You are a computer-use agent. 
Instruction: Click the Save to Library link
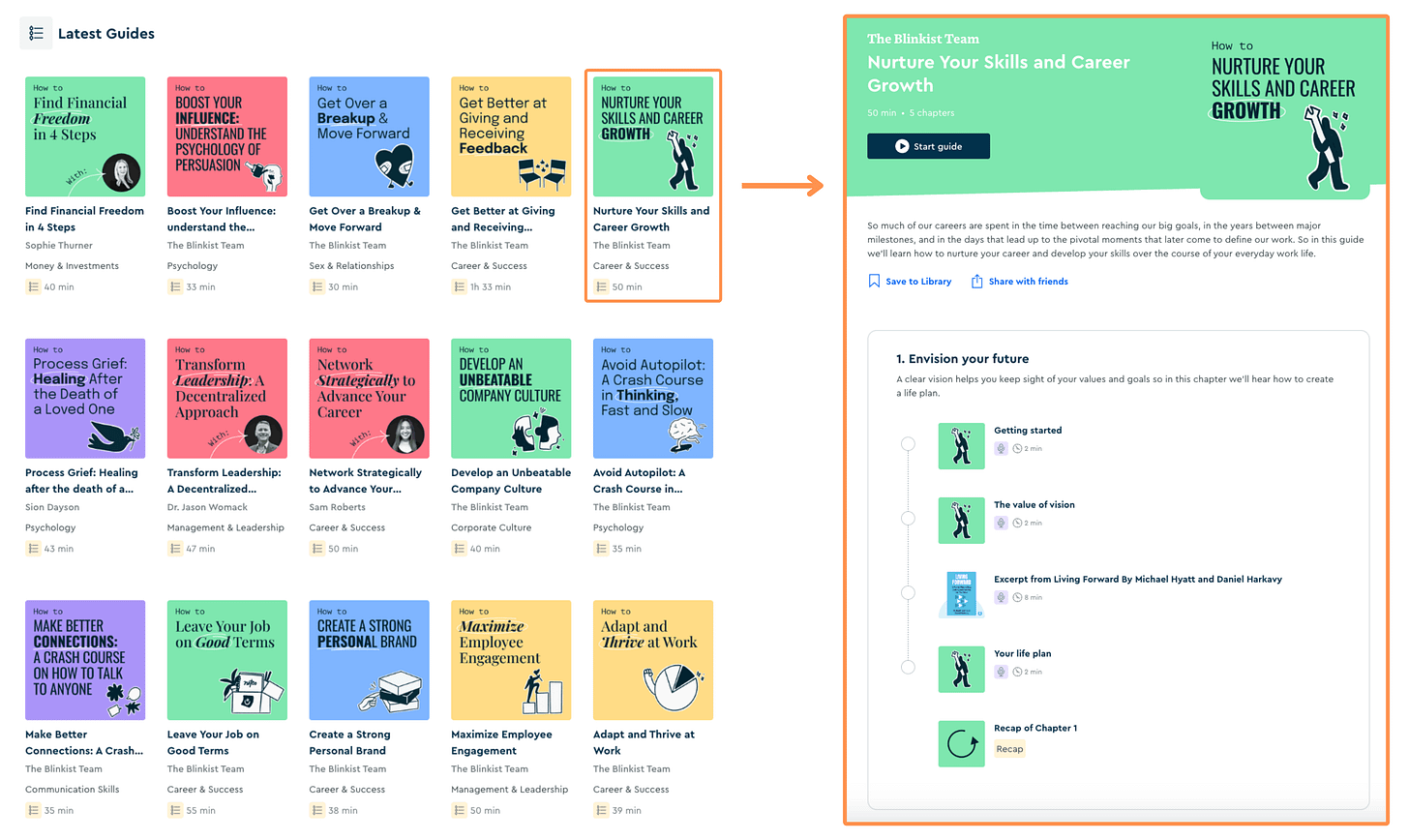pyautogui.click(x=917, y=281)
